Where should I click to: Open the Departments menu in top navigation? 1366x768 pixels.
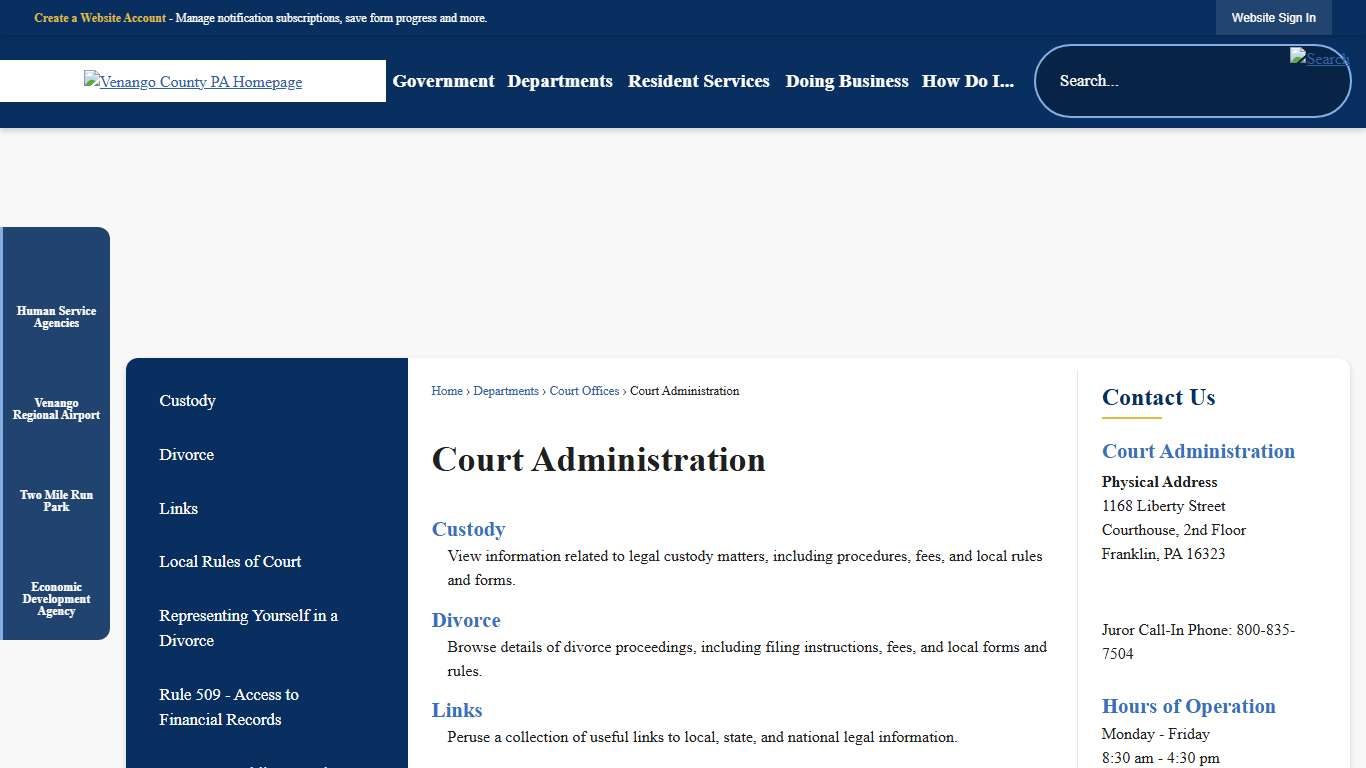pyautogui.click(x=560, y=81)
